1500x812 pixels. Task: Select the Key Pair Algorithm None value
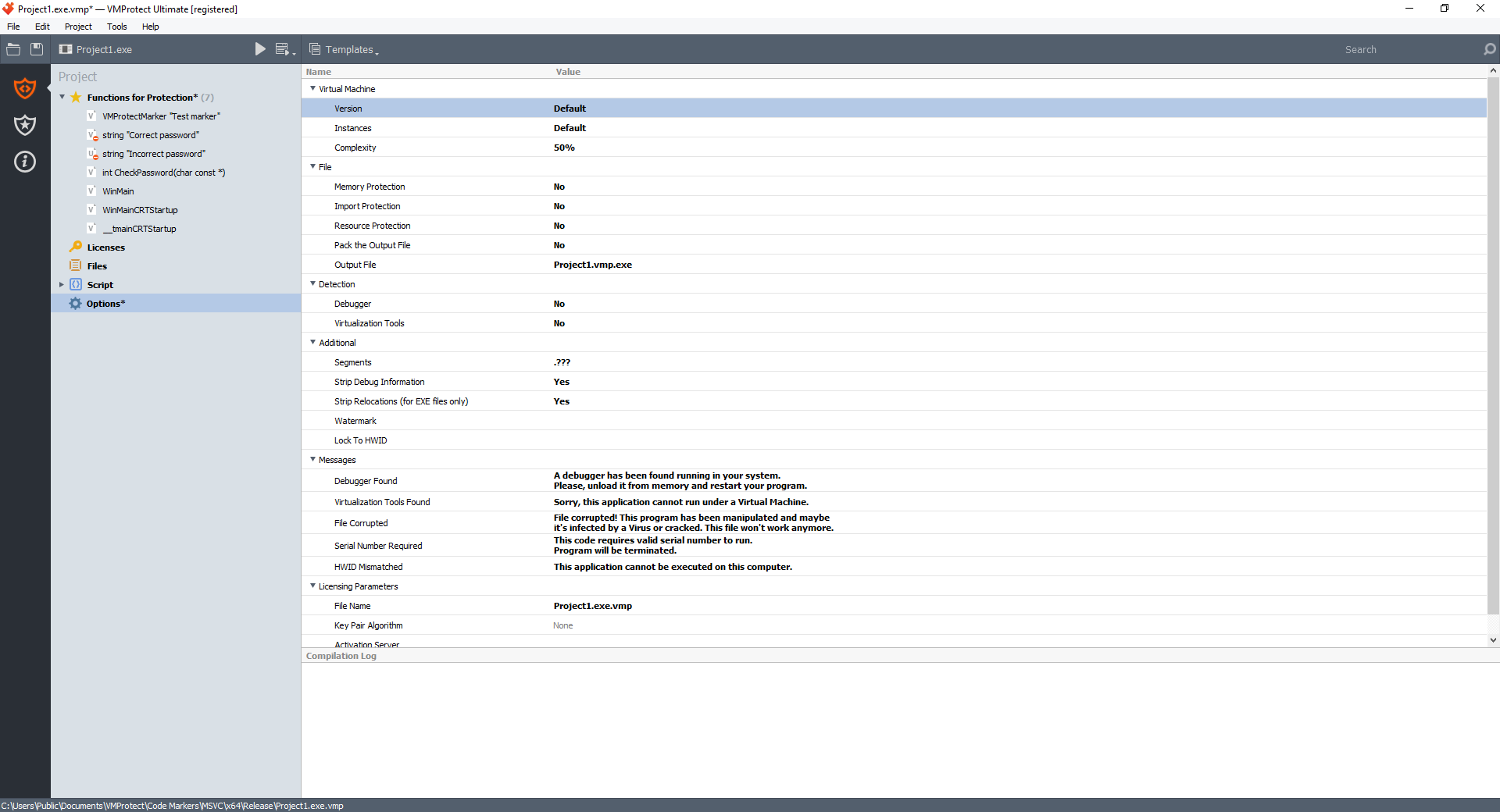(563, 625)
